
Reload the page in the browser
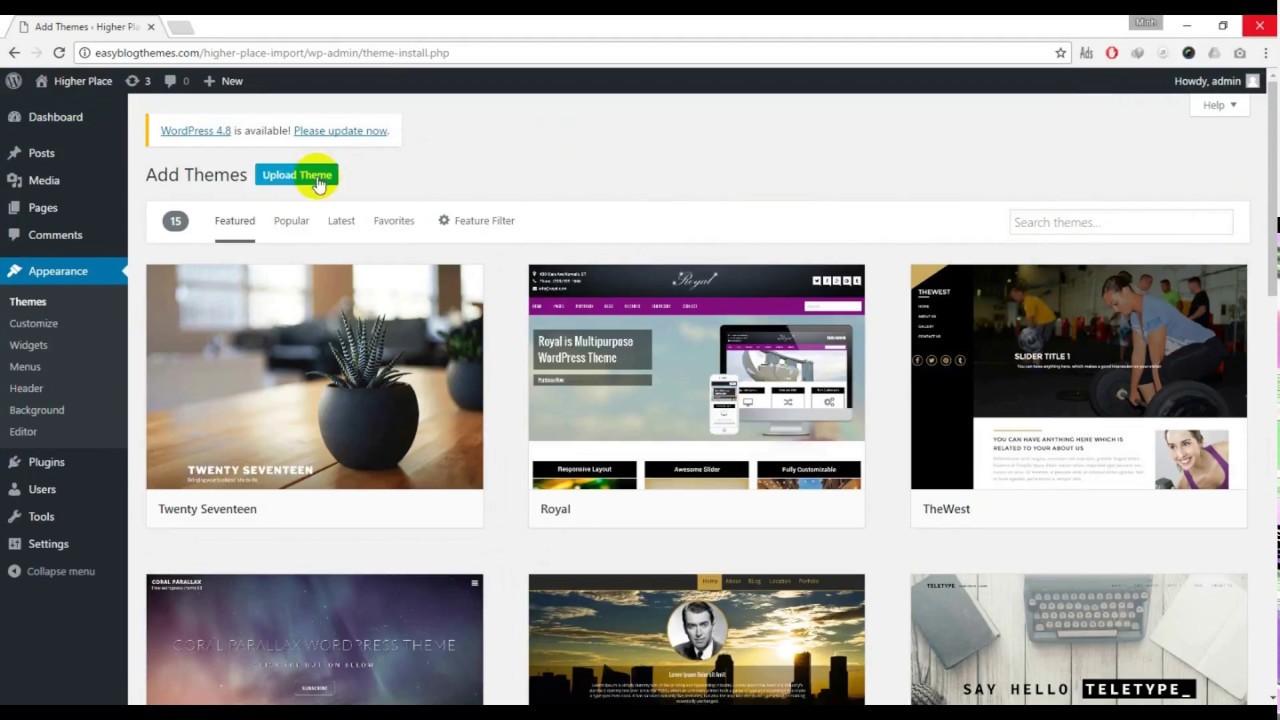[59, 53]
